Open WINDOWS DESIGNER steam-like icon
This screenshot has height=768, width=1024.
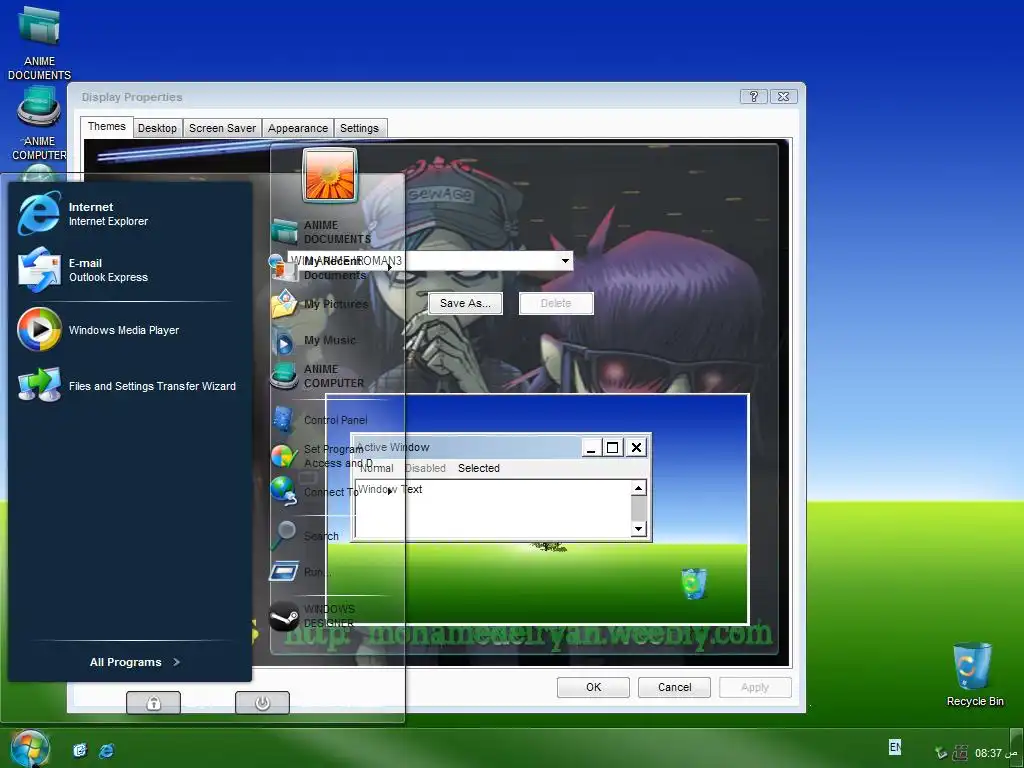click(285, 616)
